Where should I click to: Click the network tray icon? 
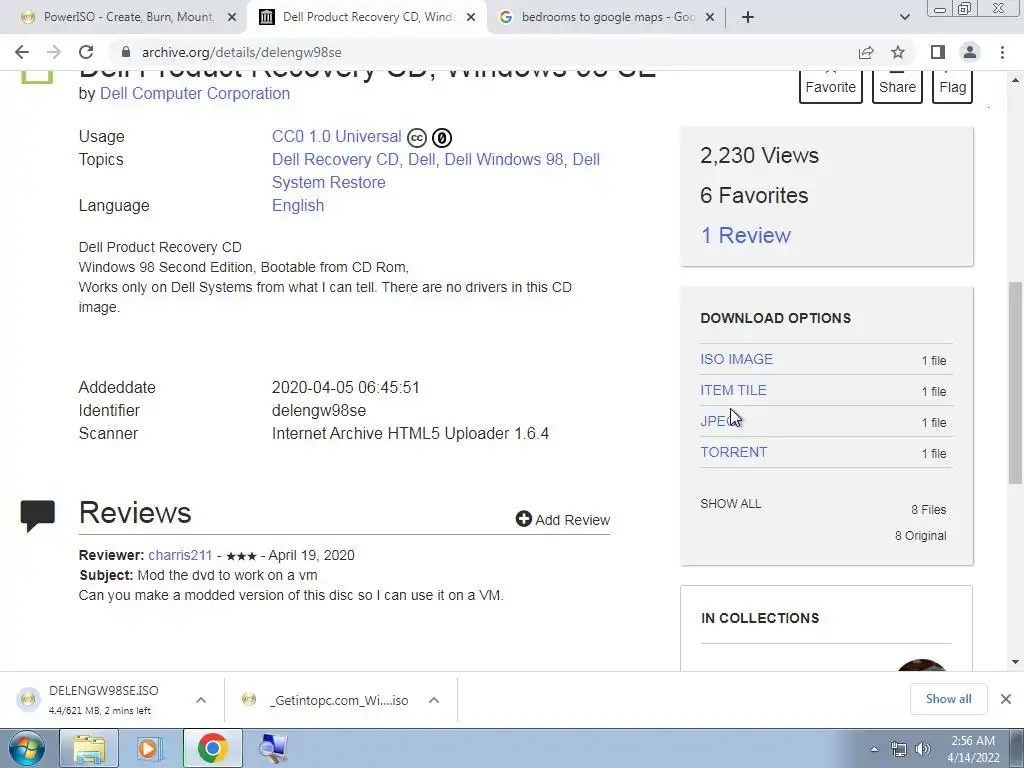pyautogui.click(x=899, y=749)
